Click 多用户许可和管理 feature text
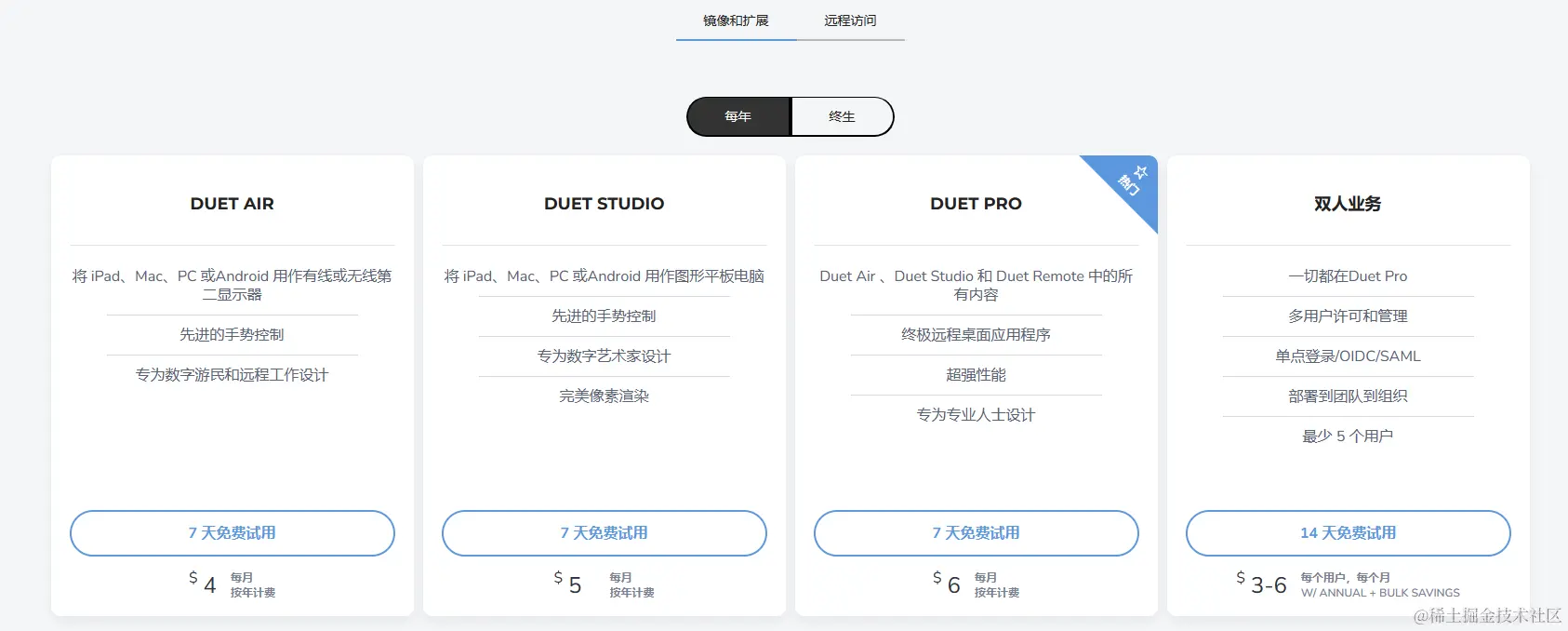The width and height of the screenshot is (1568, 631). (1349, 316)
